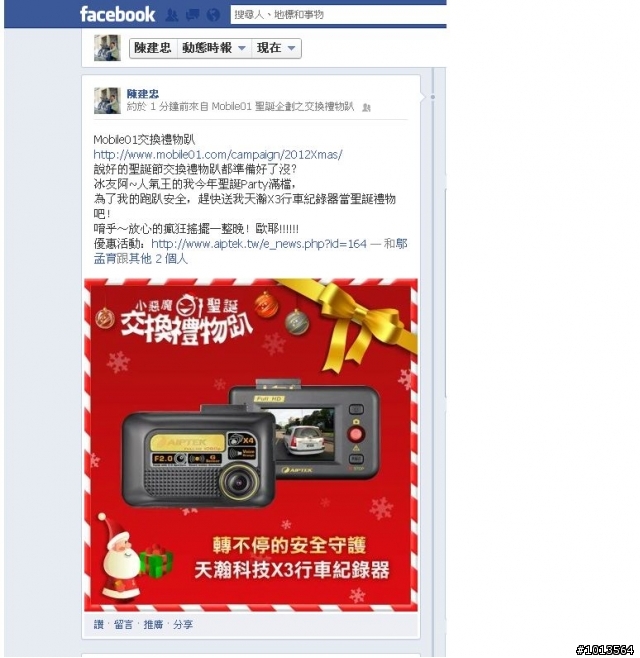
Task: Open the messages icon
Action: click(192, 15)
